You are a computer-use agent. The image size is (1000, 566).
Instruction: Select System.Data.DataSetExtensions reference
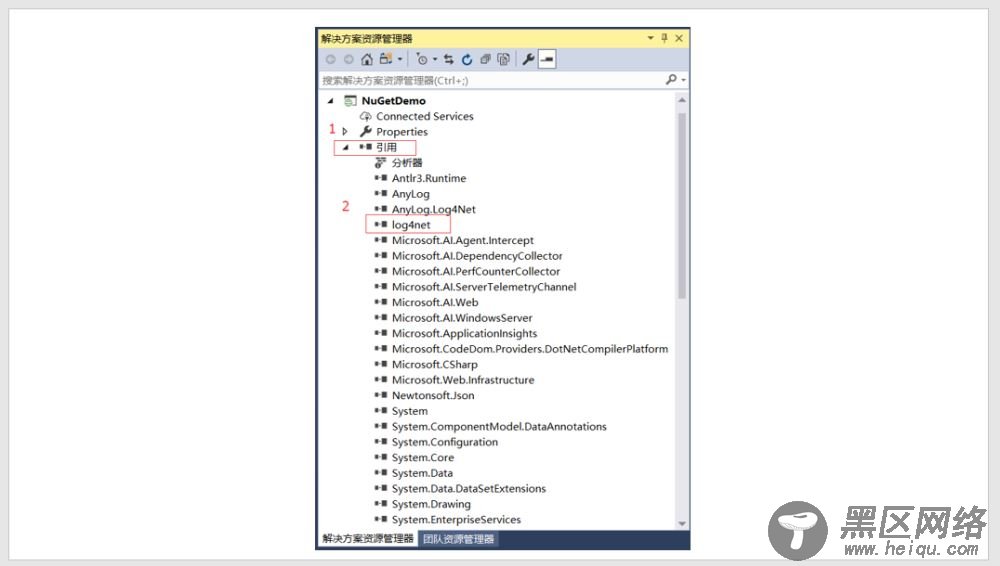point(469,489)
